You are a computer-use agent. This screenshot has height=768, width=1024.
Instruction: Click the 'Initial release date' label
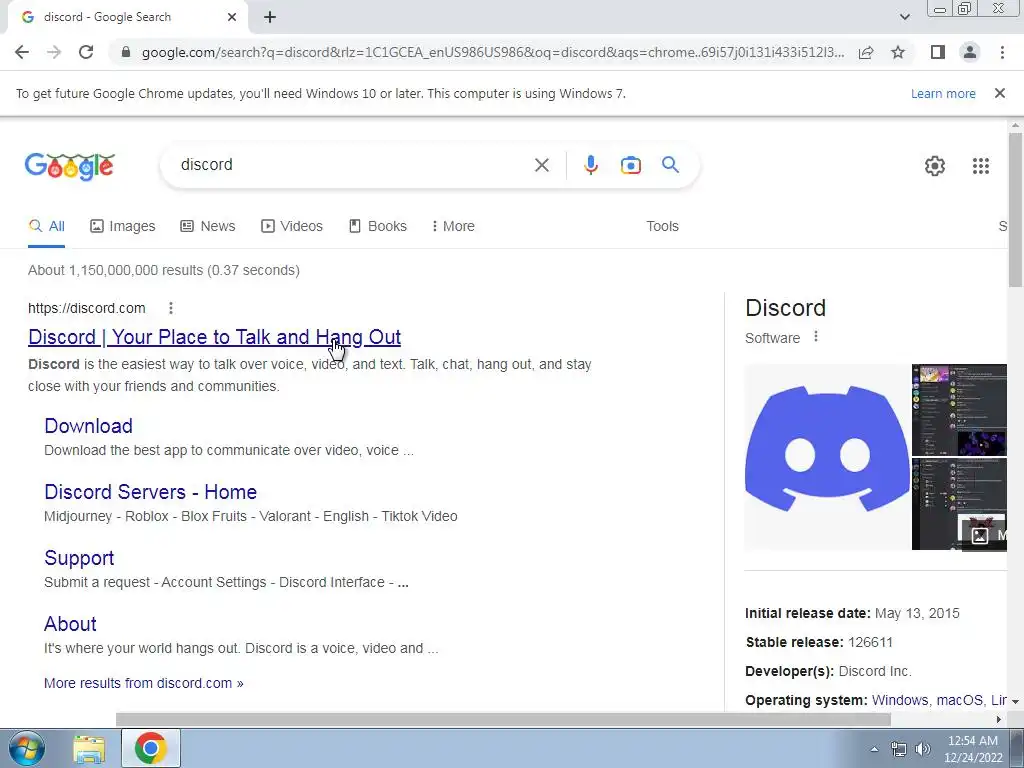pyautogui.click(x=808, y=613)
